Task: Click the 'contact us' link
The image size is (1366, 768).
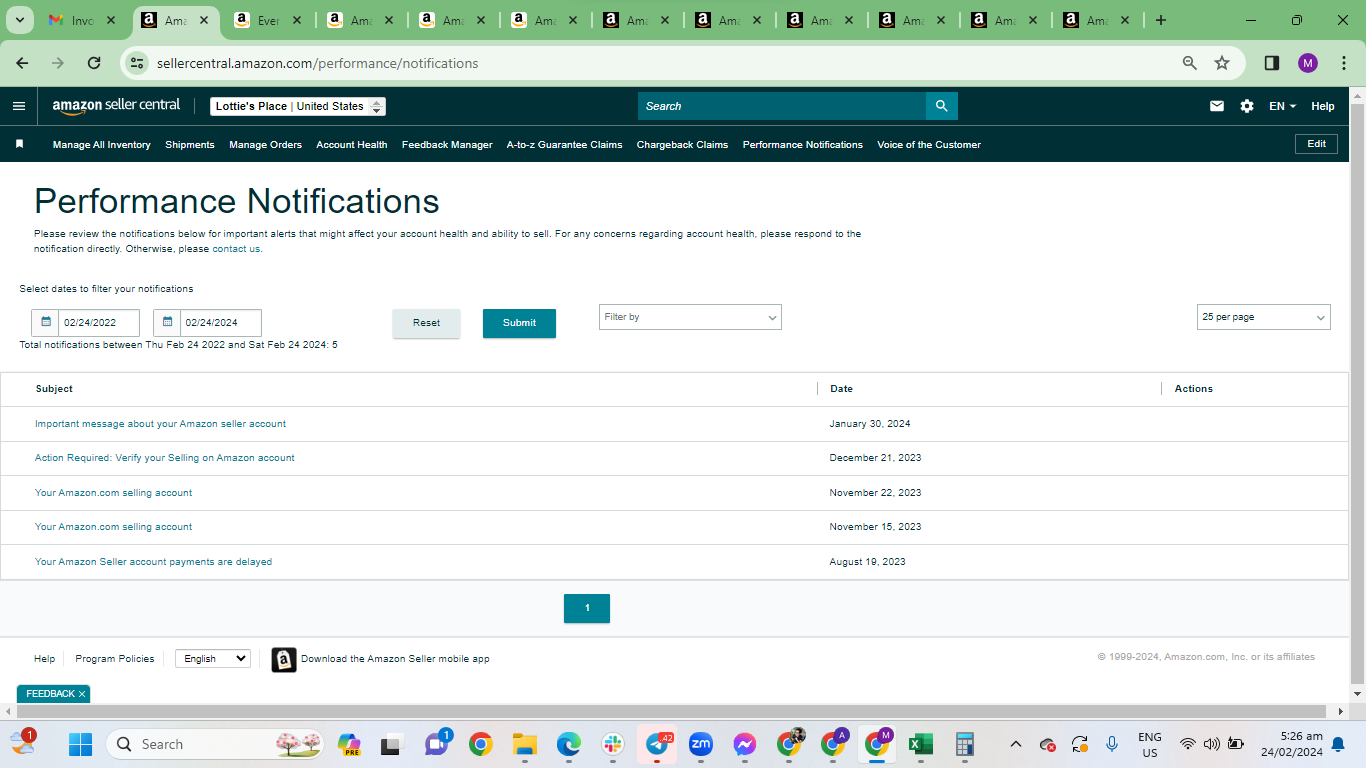Action: [x=236, y=249]
